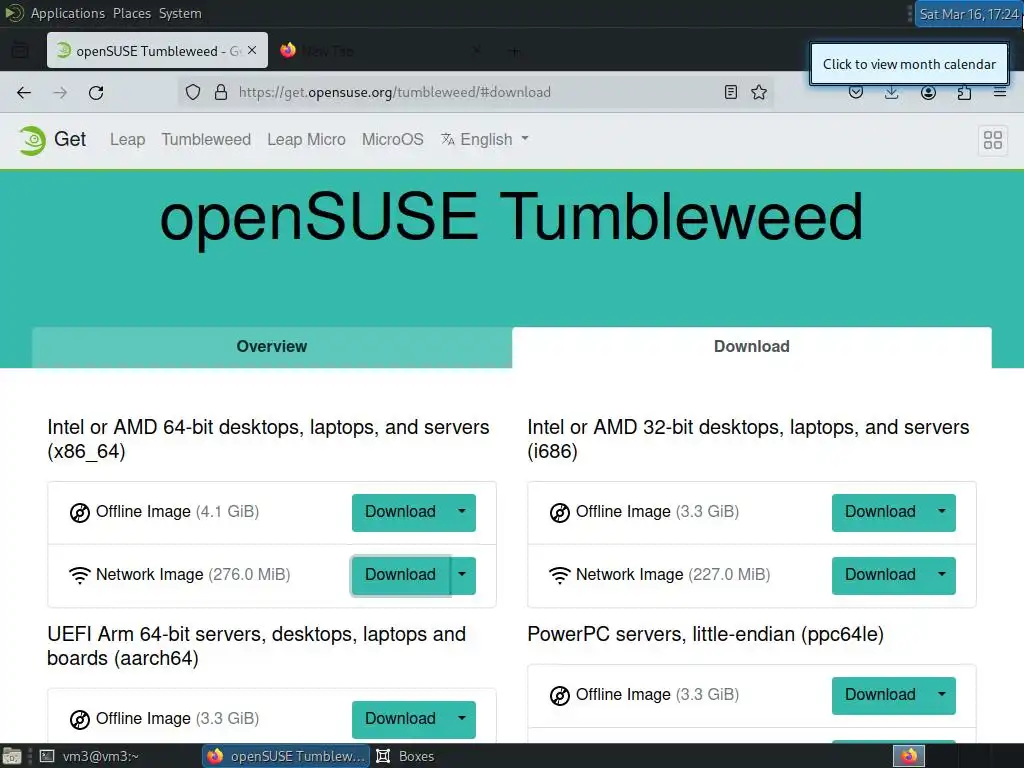Download the ppc64le Offline Image

pyautogui.click(x=881, y=695)
